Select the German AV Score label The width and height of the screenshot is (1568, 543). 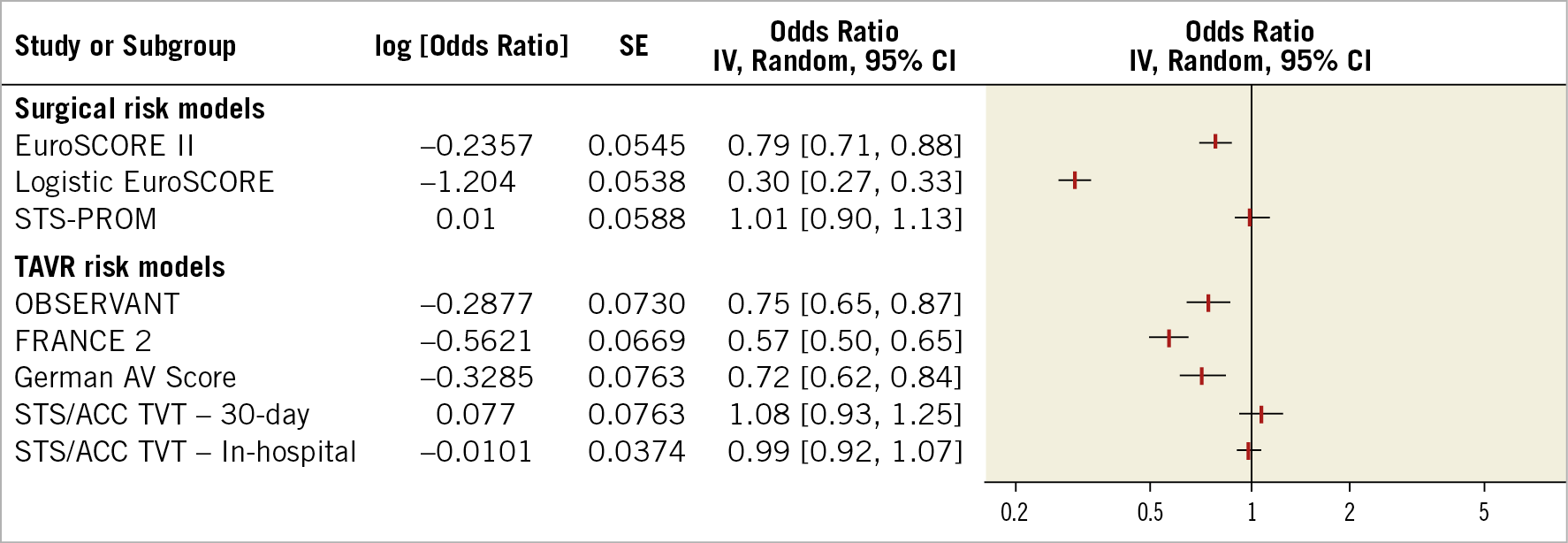pos(126,378)
